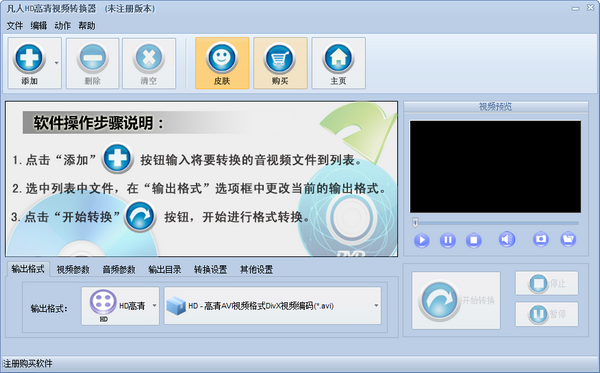The image size is (600, 373).
Task: Minimize the converter window
Action: point(576,8)
